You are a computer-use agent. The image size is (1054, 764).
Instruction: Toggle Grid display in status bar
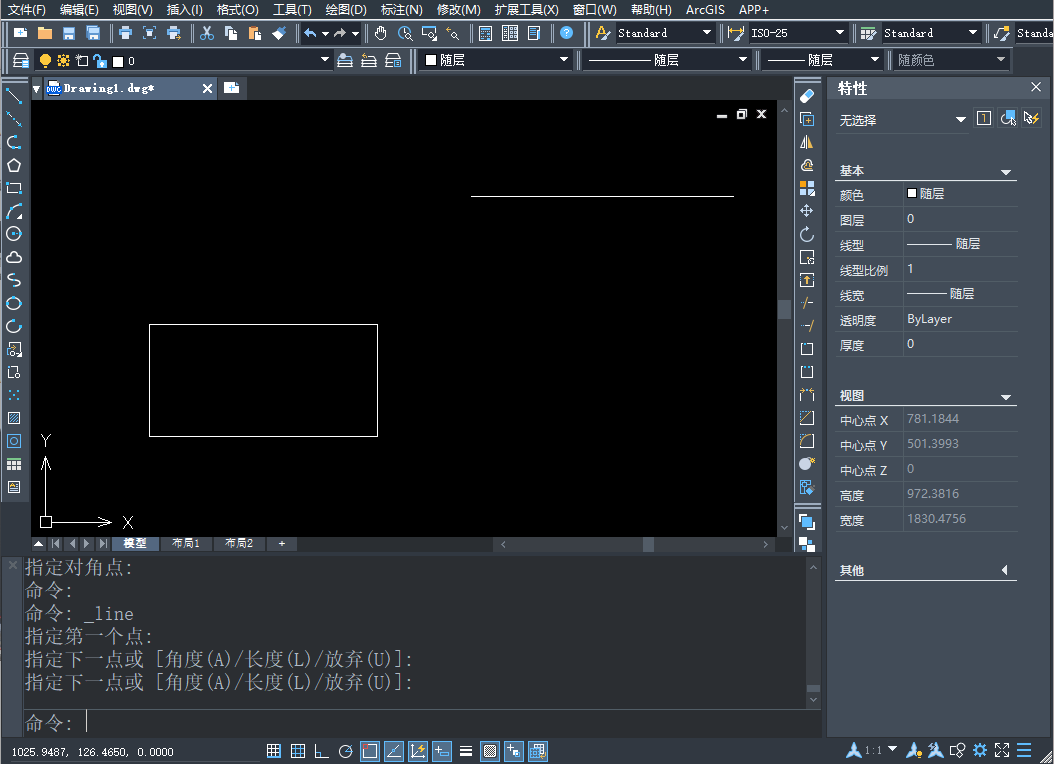298,751
